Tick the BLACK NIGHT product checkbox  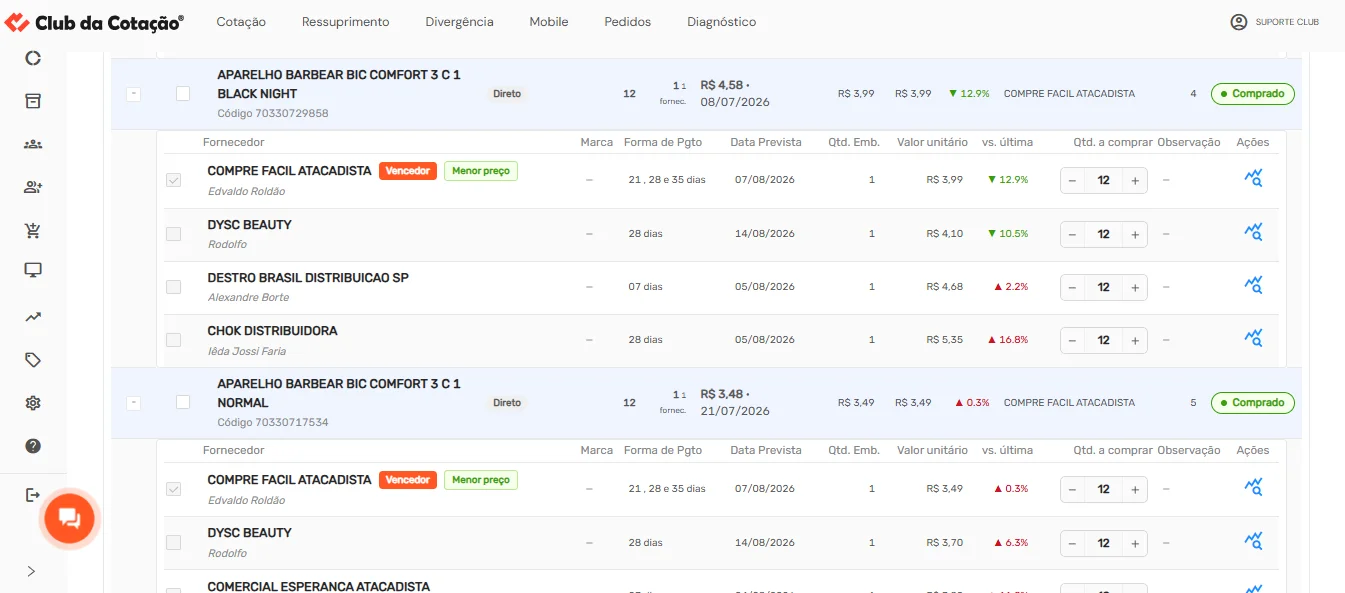(x=183, y=94)
